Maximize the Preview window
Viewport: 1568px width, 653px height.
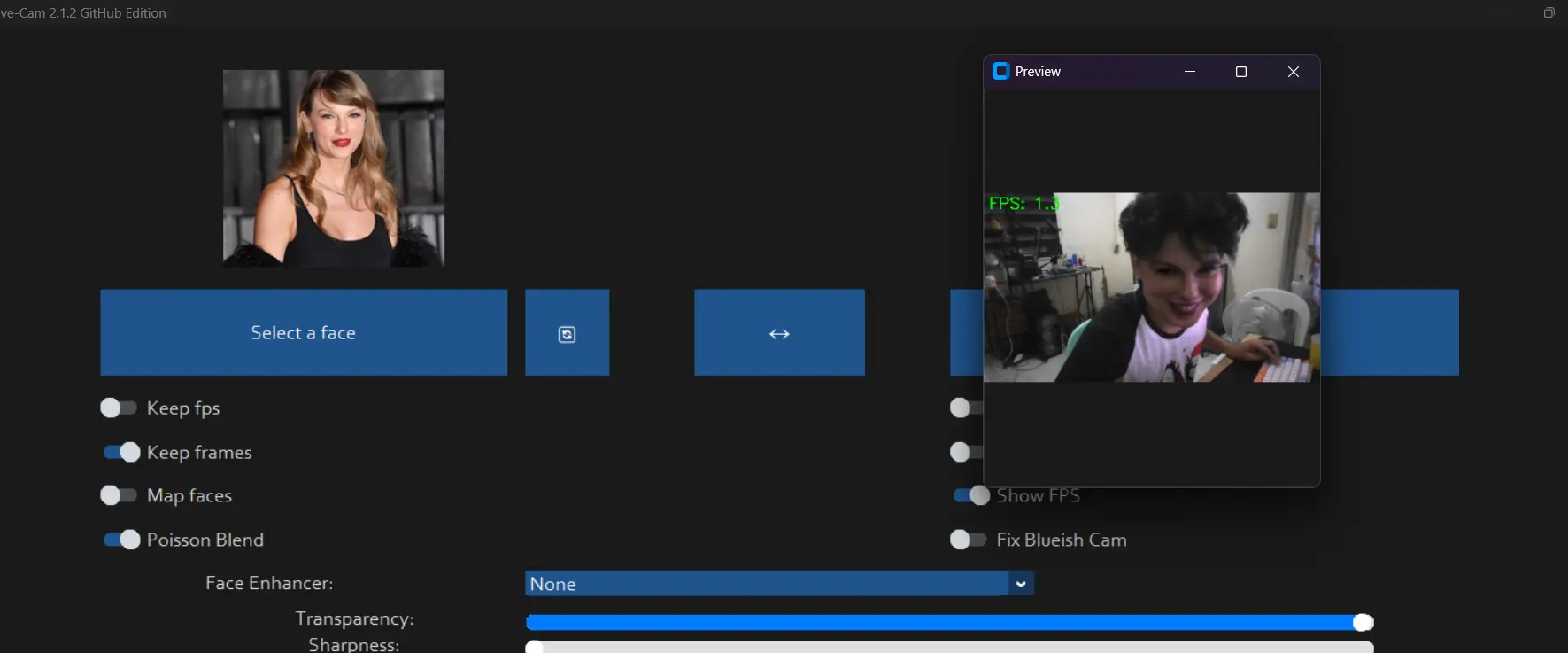coord(1241,72)
